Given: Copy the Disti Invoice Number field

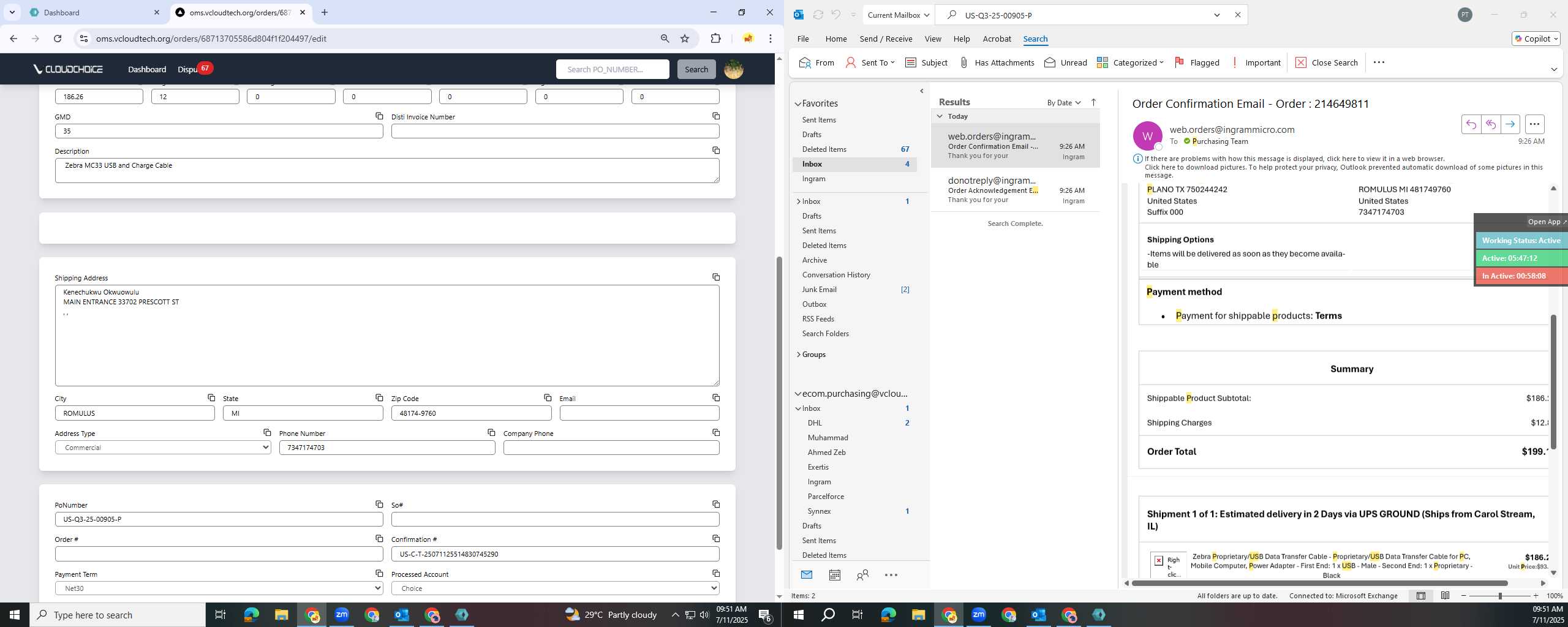Looking at the screenshot, I should point(715,116).
